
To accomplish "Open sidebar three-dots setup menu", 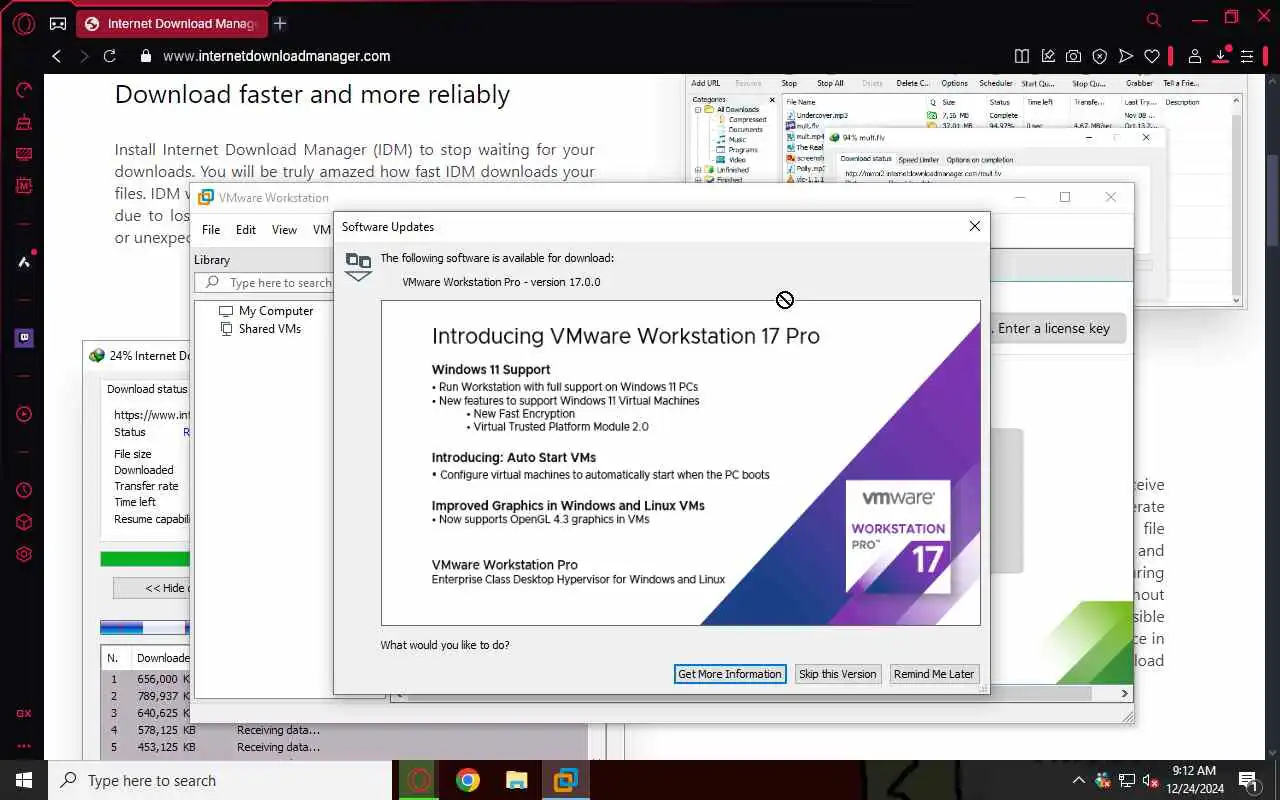I will coord(24,745).
